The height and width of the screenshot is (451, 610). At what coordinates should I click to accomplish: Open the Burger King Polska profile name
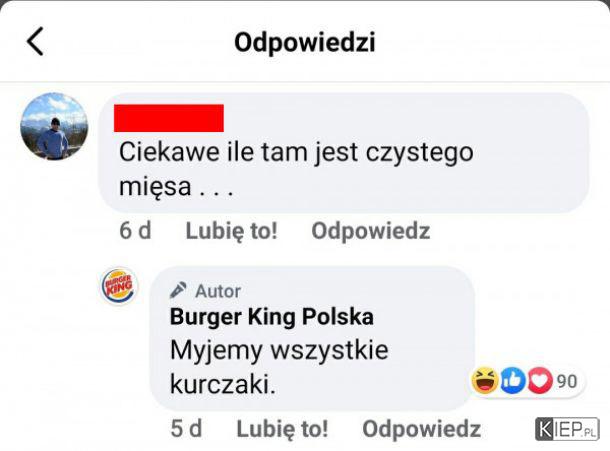[x=272, y=316]
